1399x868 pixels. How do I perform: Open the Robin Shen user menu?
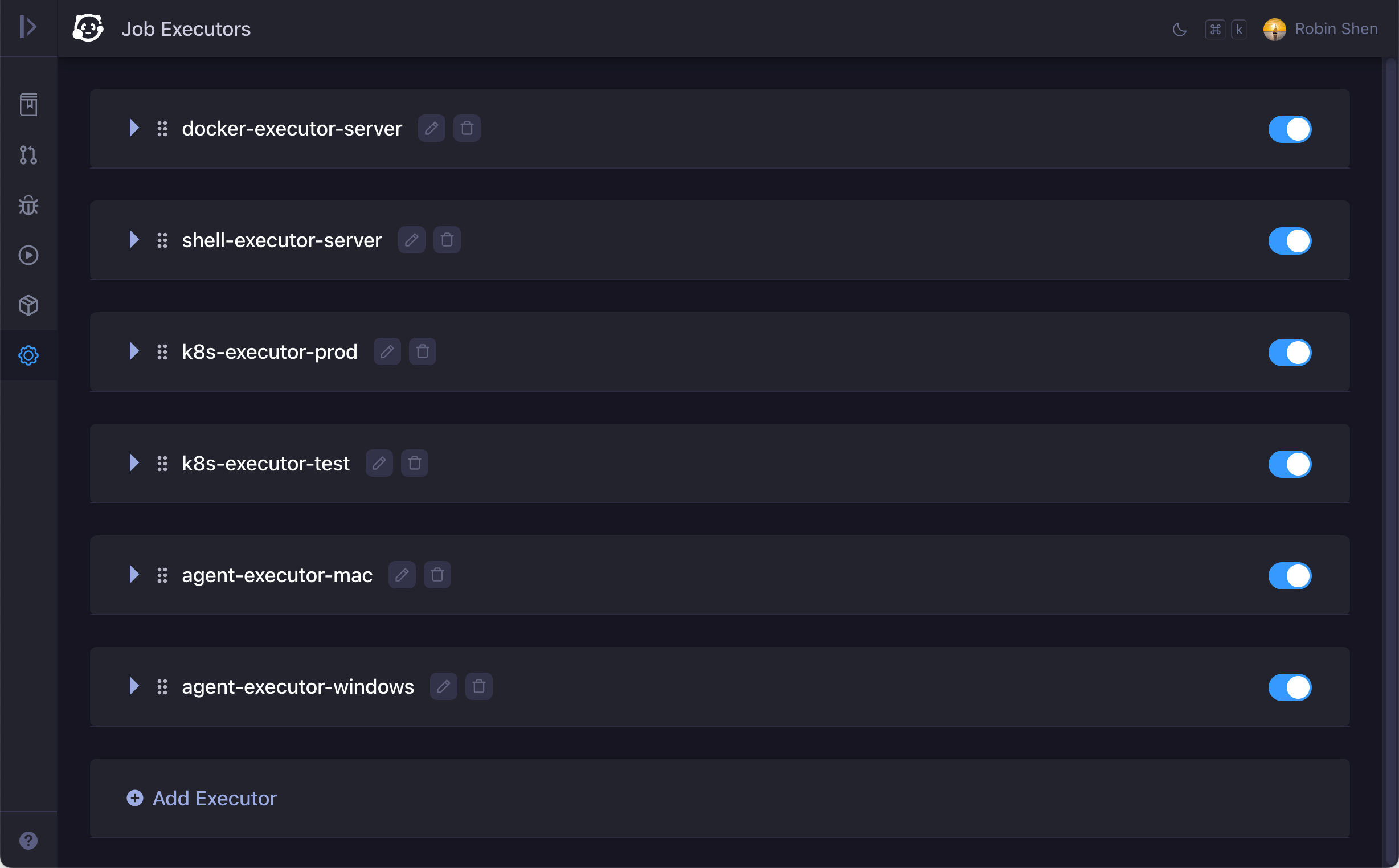tap(1320, 29)
